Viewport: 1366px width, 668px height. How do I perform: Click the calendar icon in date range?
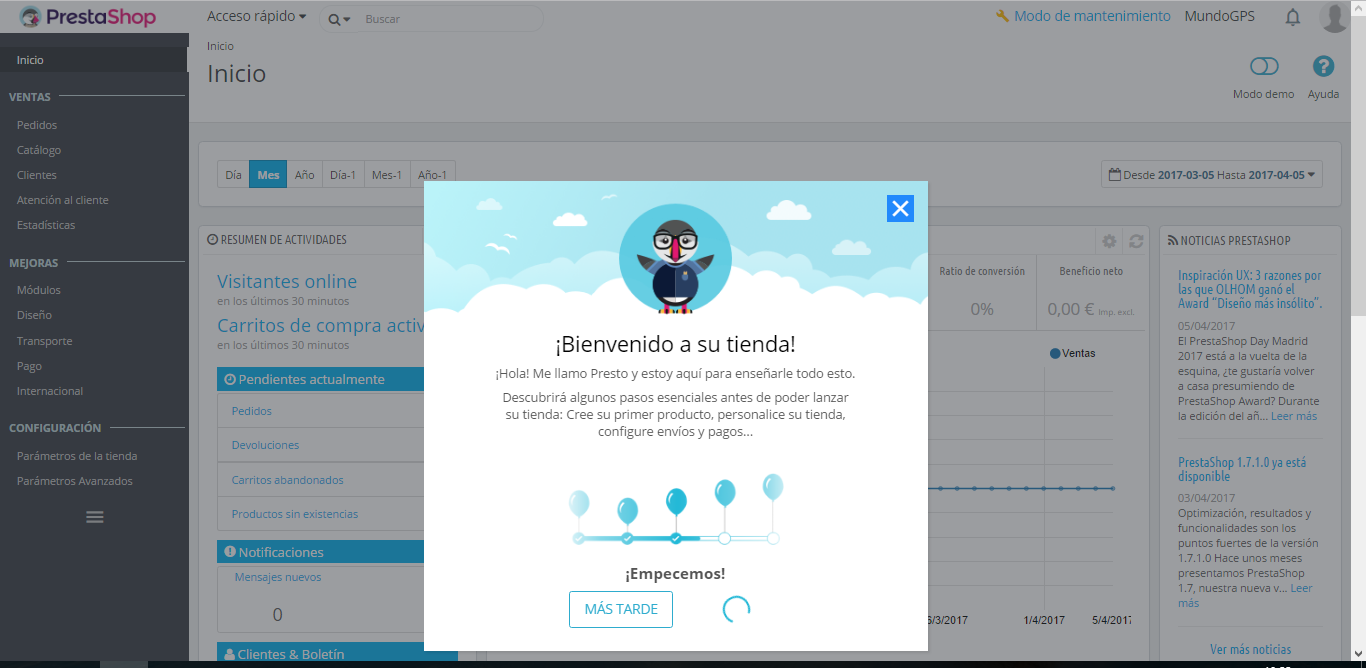1115,174
